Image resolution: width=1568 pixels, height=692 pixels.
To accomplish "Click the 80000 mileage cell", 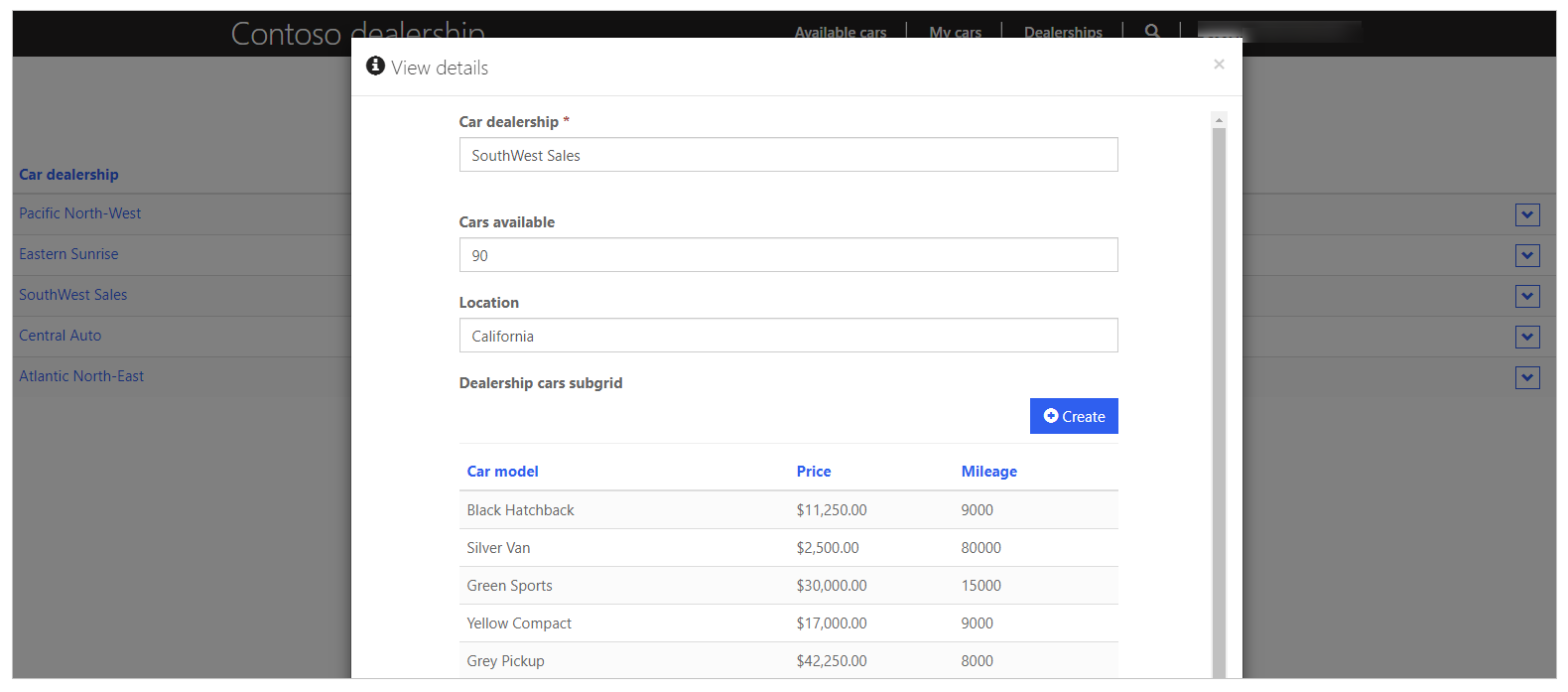I will pyautogui.click(x=980, y=548).
